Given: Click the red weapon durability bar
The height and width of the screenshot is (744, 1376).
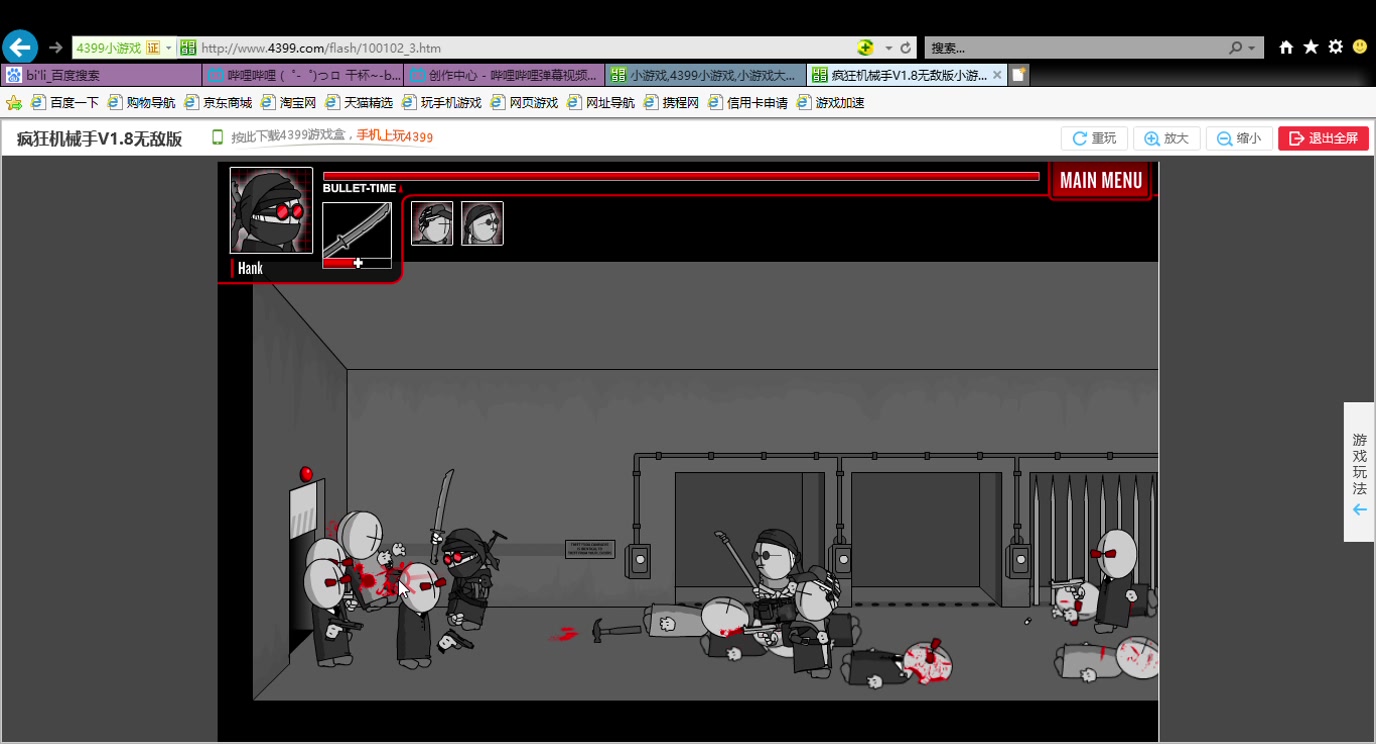Looking at the screenshot, I should point(357,263).
